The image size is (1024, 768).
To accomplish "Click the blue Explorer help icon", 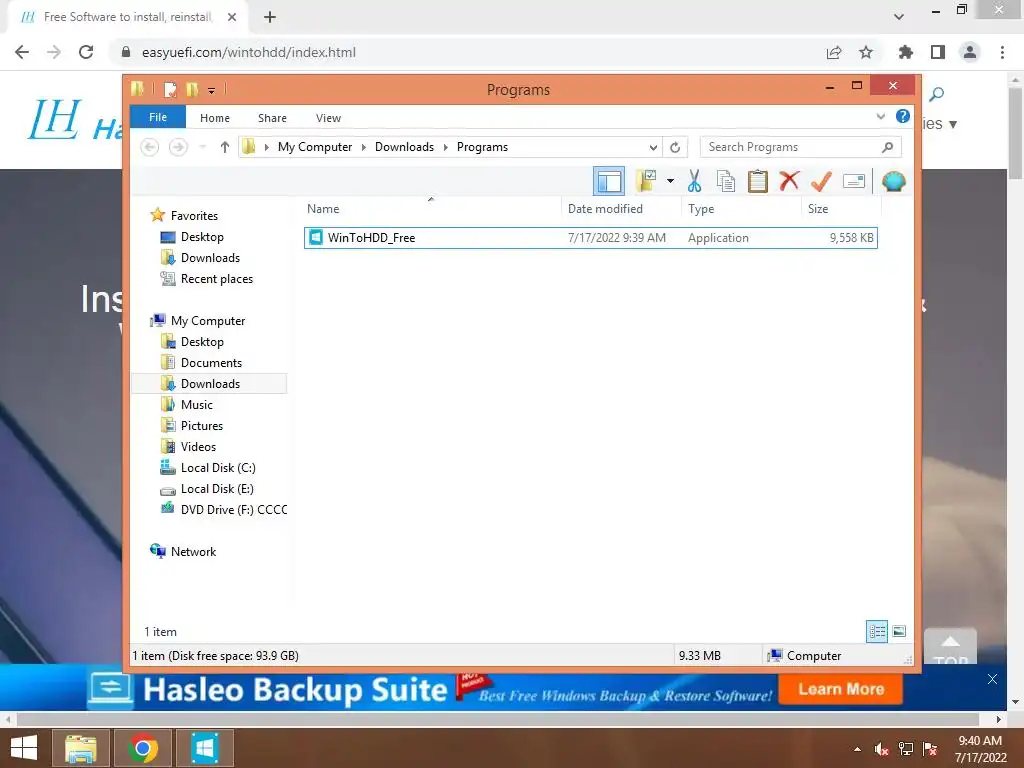I will [x=903, y=116].
